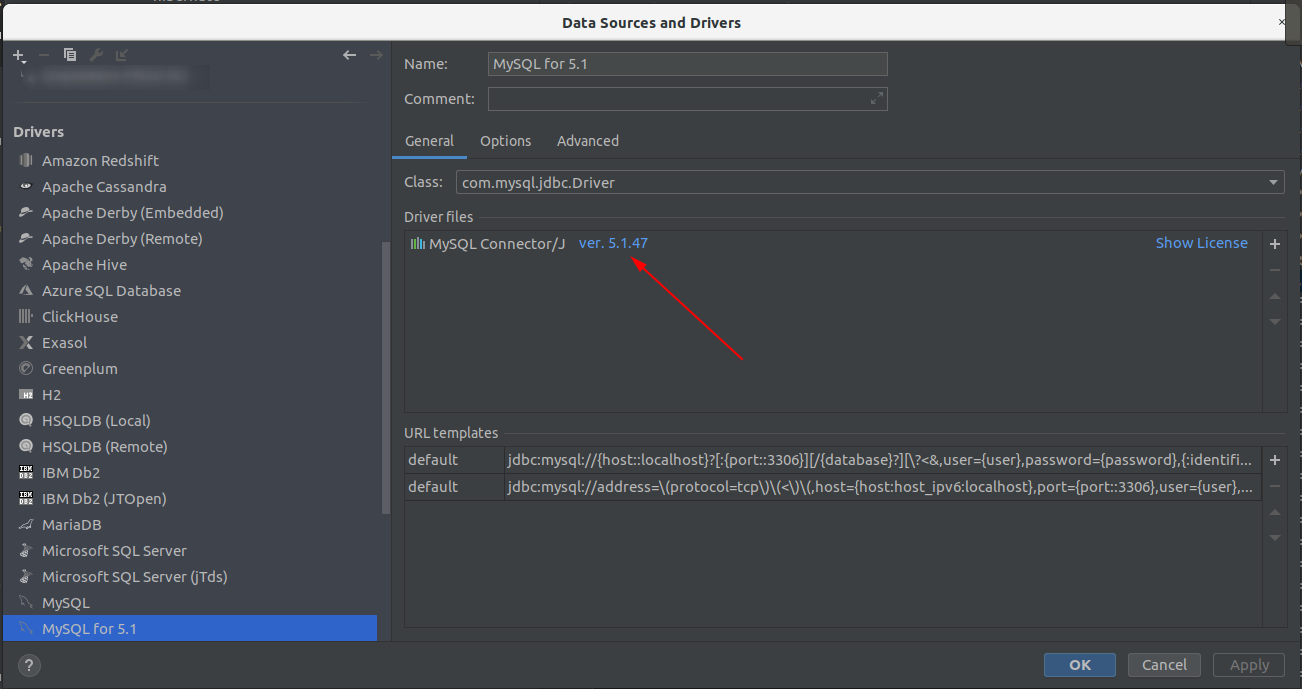Add a new data source with plus icon

(x=19, y=56)
